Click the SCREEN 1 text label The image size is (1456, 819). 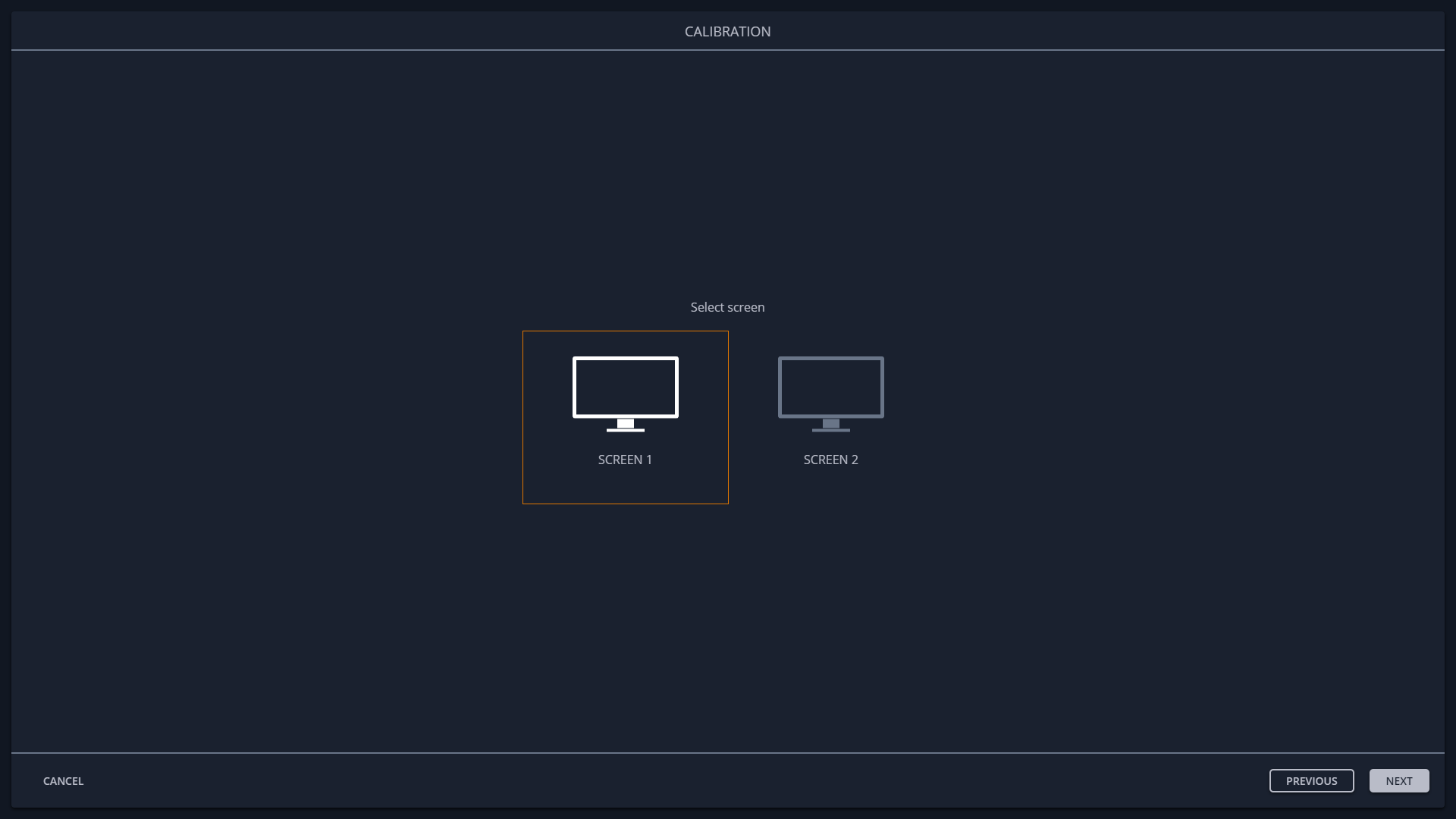625,460
